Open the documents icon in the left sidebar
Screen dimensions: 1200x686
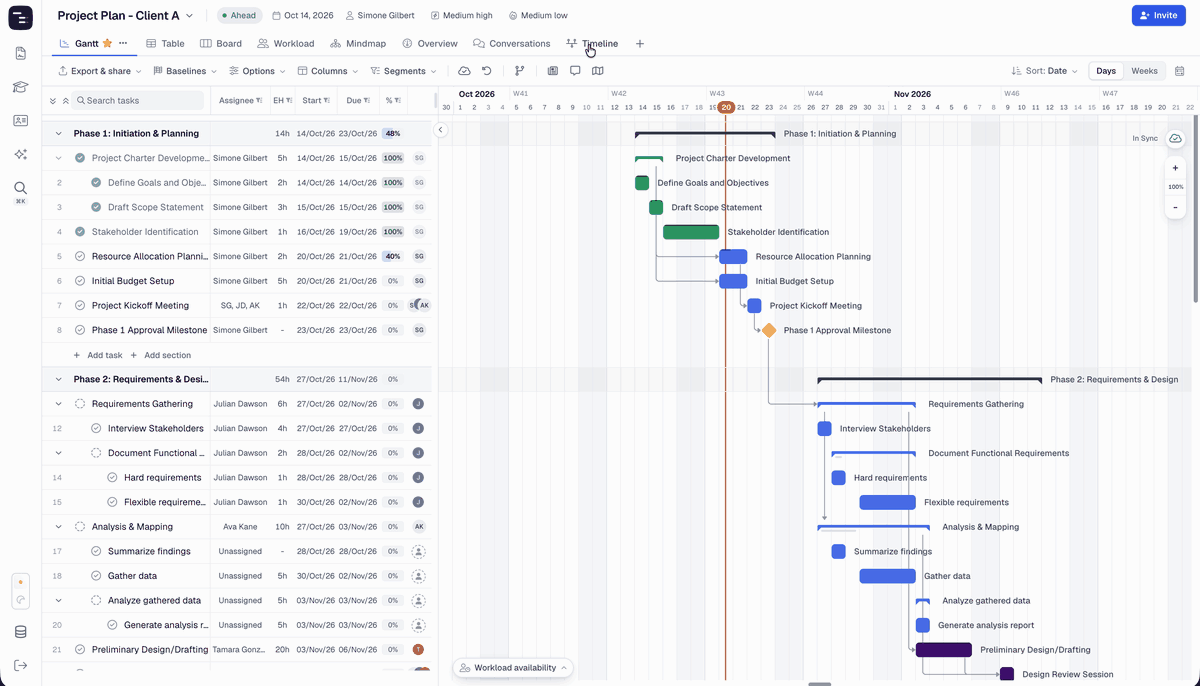20,53
